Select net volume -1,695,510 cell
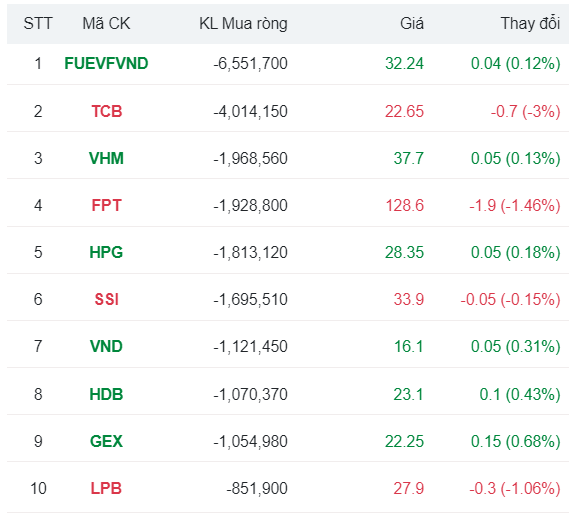Screen dimensions: 583x518 click(x=250, y=299)
